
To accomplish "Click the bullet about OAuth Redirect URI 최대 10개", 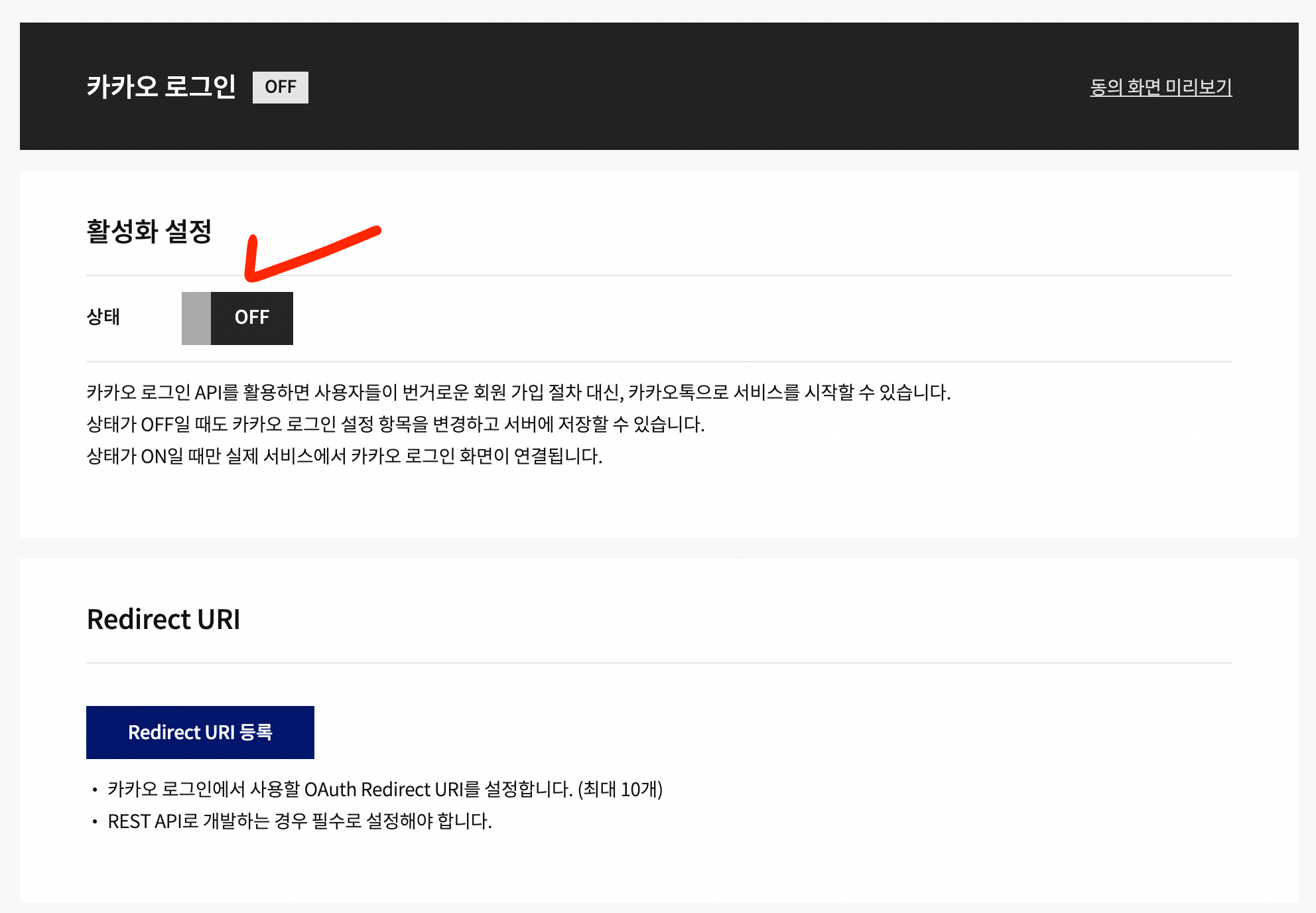I will 385,789.
